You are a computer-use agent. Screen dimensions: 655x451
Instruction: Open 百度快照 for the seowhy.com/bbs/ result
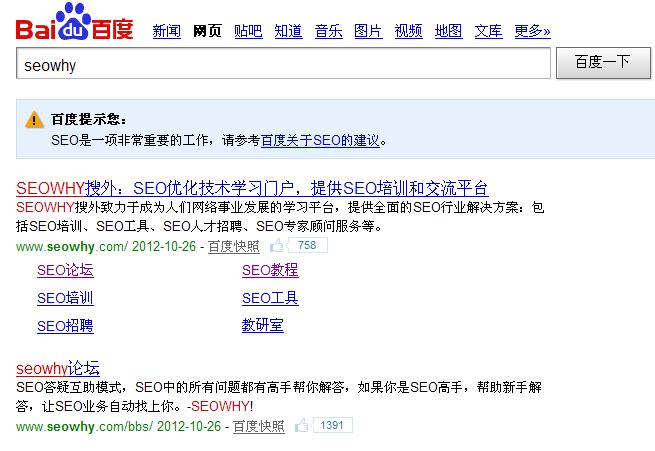[x=259, y=426]
